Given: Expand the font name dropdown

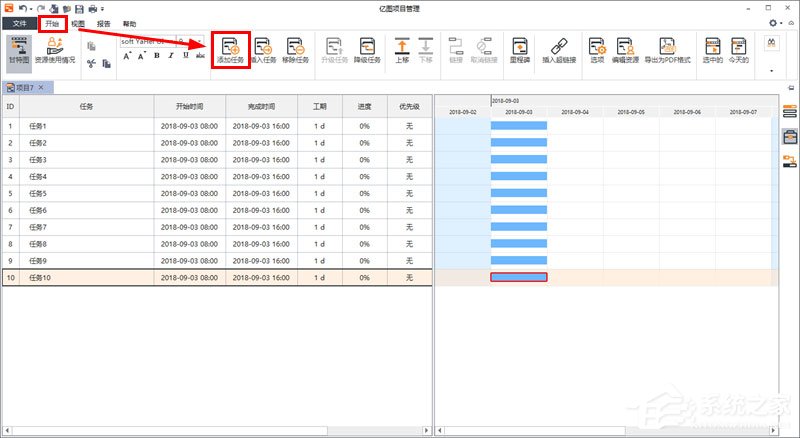Looking at the screenshot, I should tap(172, 41).
